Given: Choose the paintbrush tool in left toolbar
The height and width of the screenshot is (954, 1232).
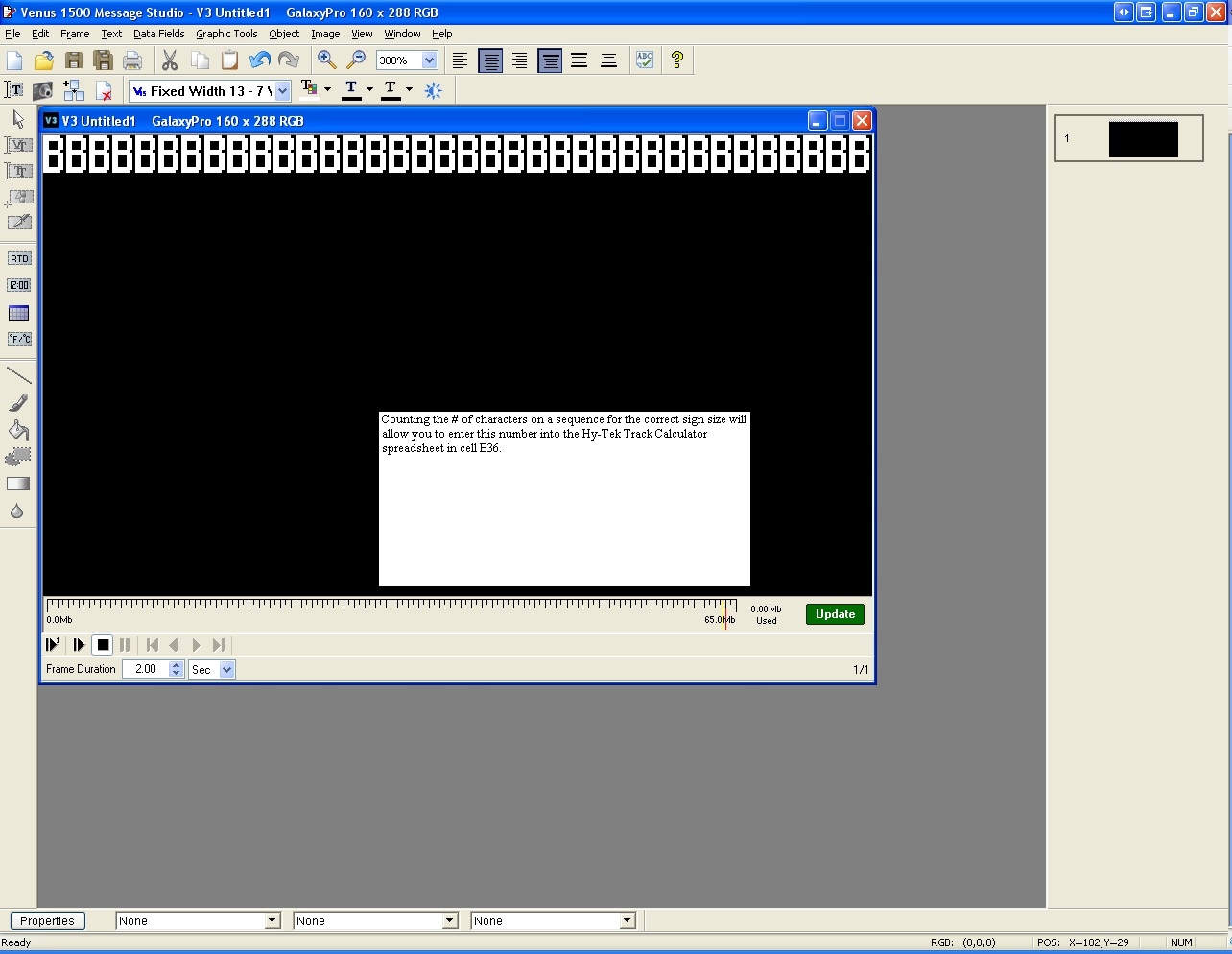Looking at the screenshot, I should [x=18, y=403].
